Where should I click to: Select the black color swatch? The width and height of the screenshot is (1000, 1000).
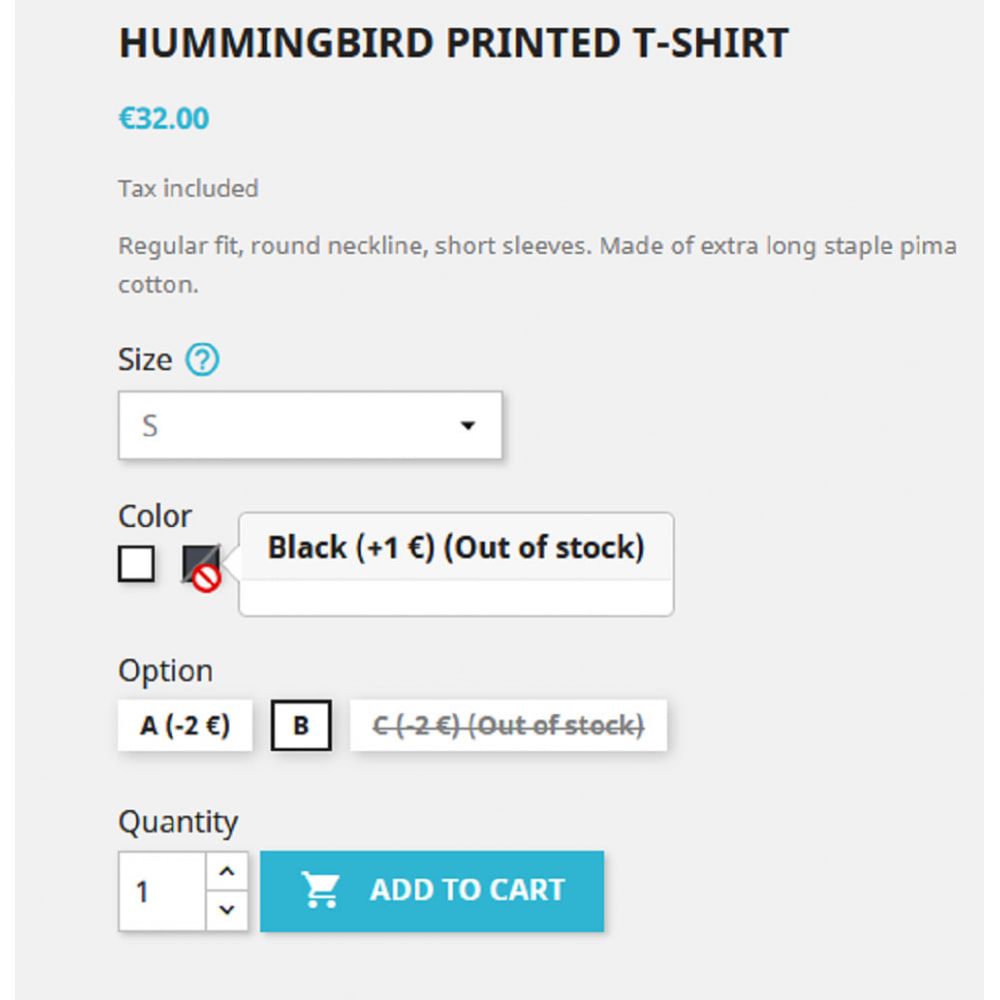201,564
